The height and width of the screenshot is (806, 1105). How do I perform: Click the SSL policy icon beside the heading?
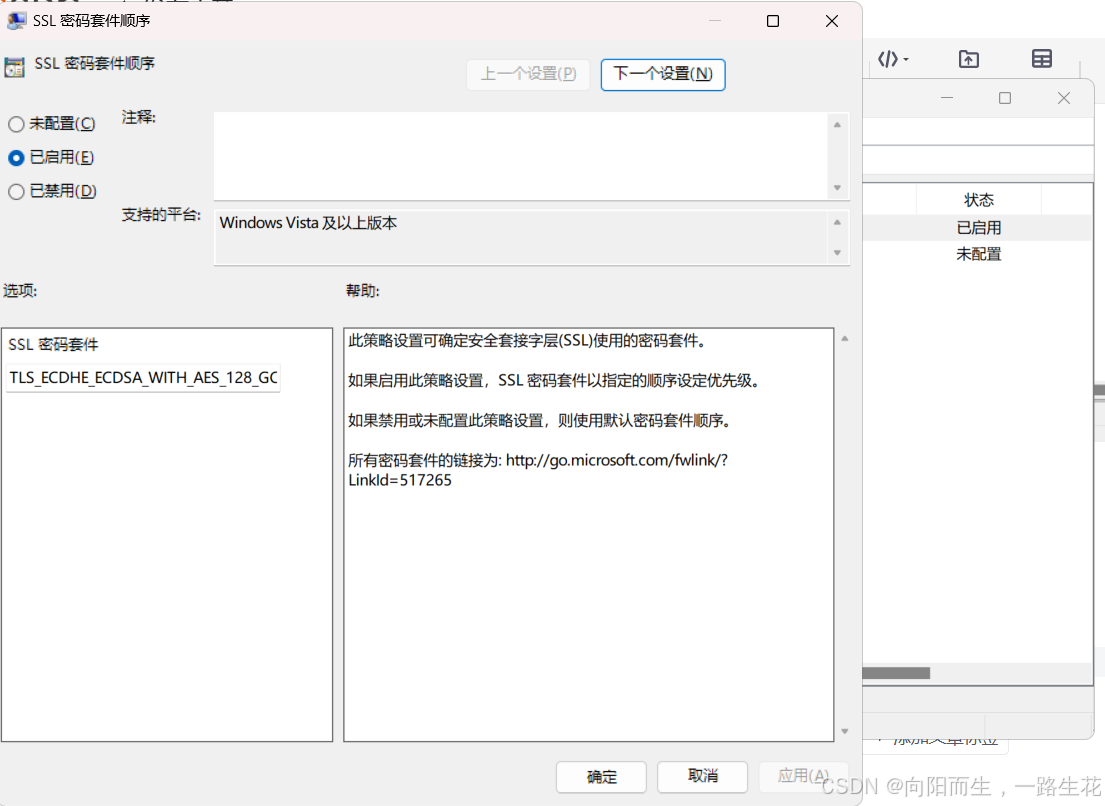pos(14,68)
